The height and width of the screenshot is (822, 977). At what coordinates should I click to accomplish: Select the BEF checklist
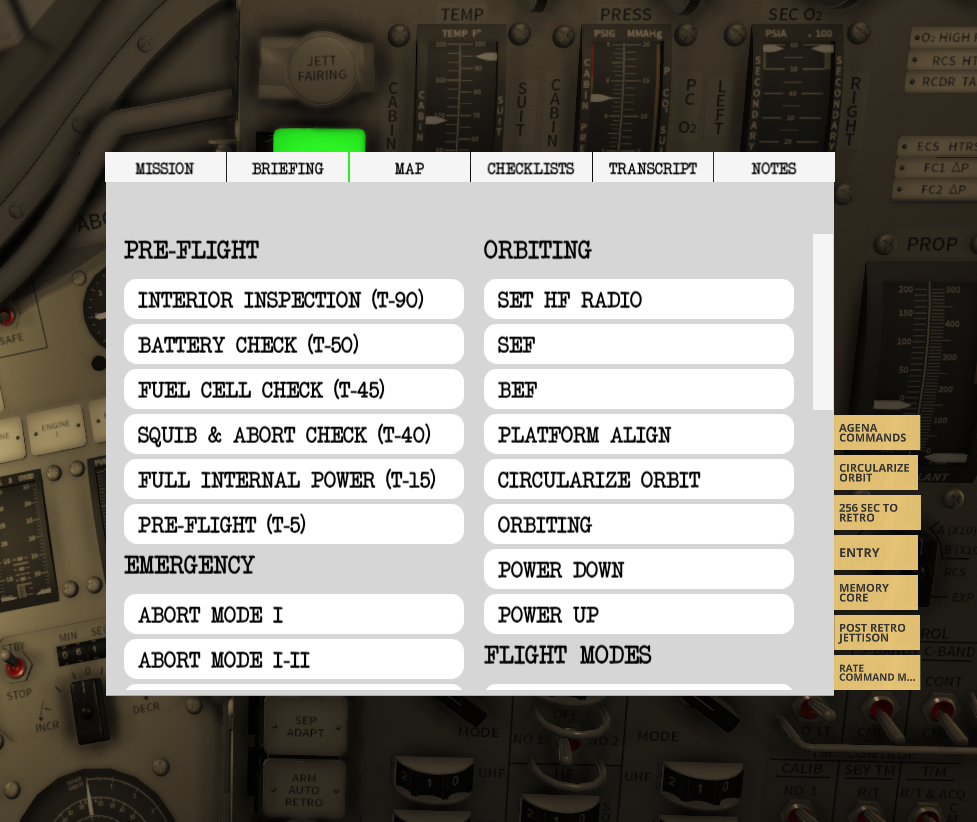pos(639,389)
